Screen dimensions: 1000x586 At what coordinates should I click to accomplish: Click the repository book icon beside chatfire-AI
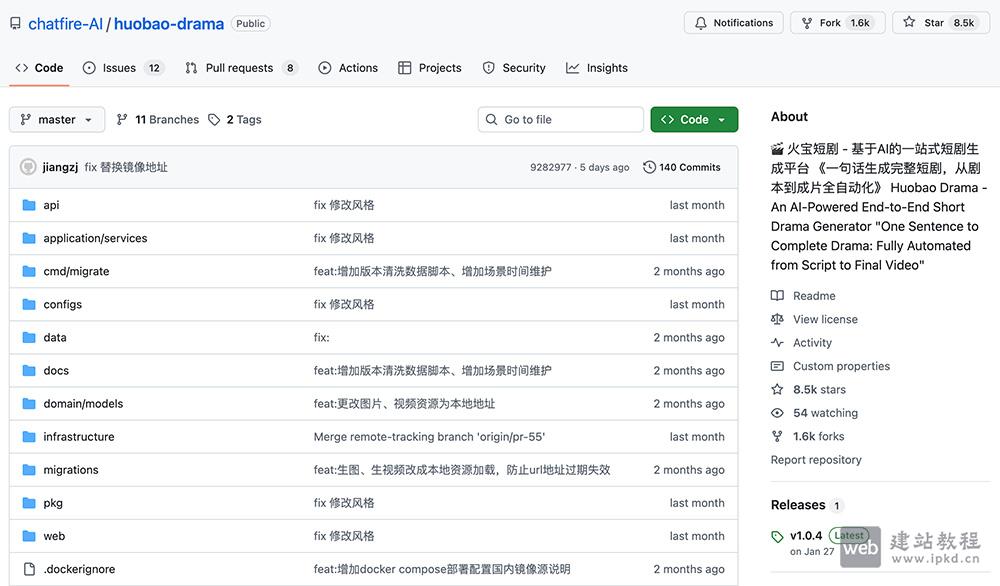(14, 22)
